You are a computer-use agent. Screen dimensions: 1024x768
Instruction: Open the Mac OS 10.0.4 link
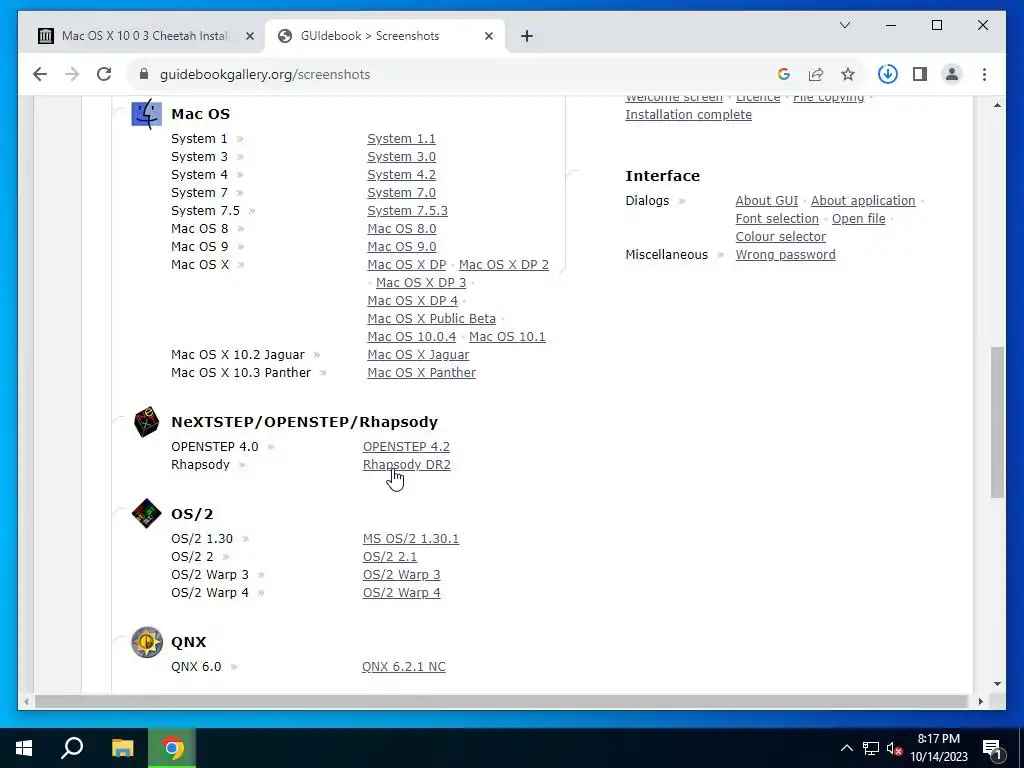411,337
